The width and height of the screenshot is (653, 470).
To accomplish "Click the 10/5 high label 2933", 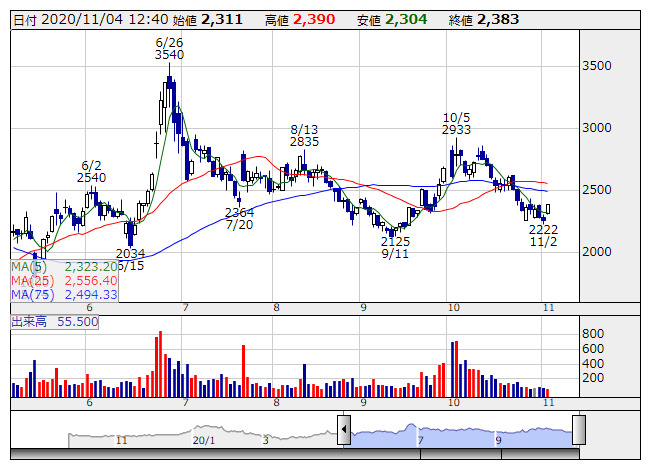I will 457,130.
